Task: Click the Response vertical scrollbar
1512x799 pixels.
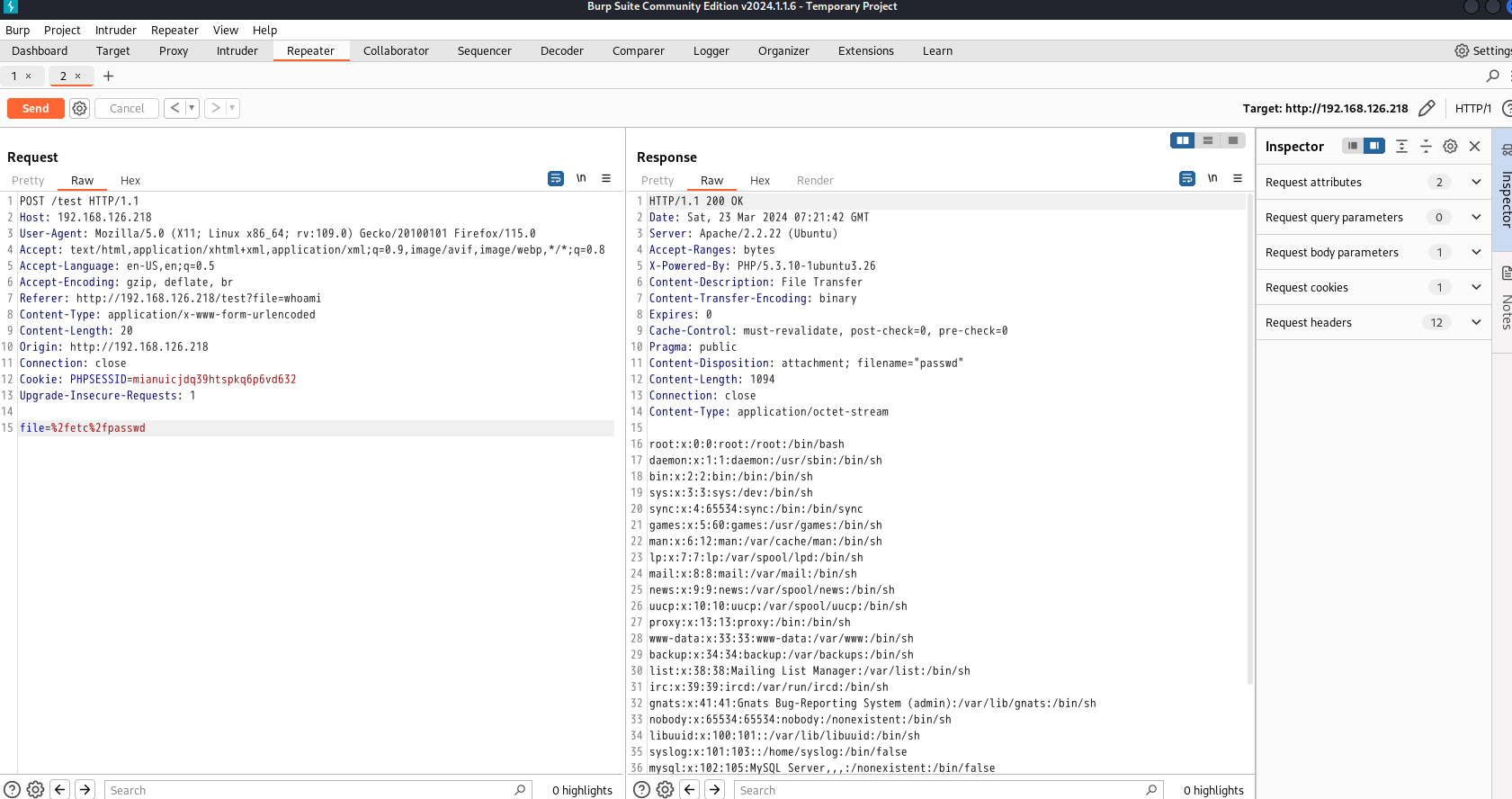Action: 1250,441
